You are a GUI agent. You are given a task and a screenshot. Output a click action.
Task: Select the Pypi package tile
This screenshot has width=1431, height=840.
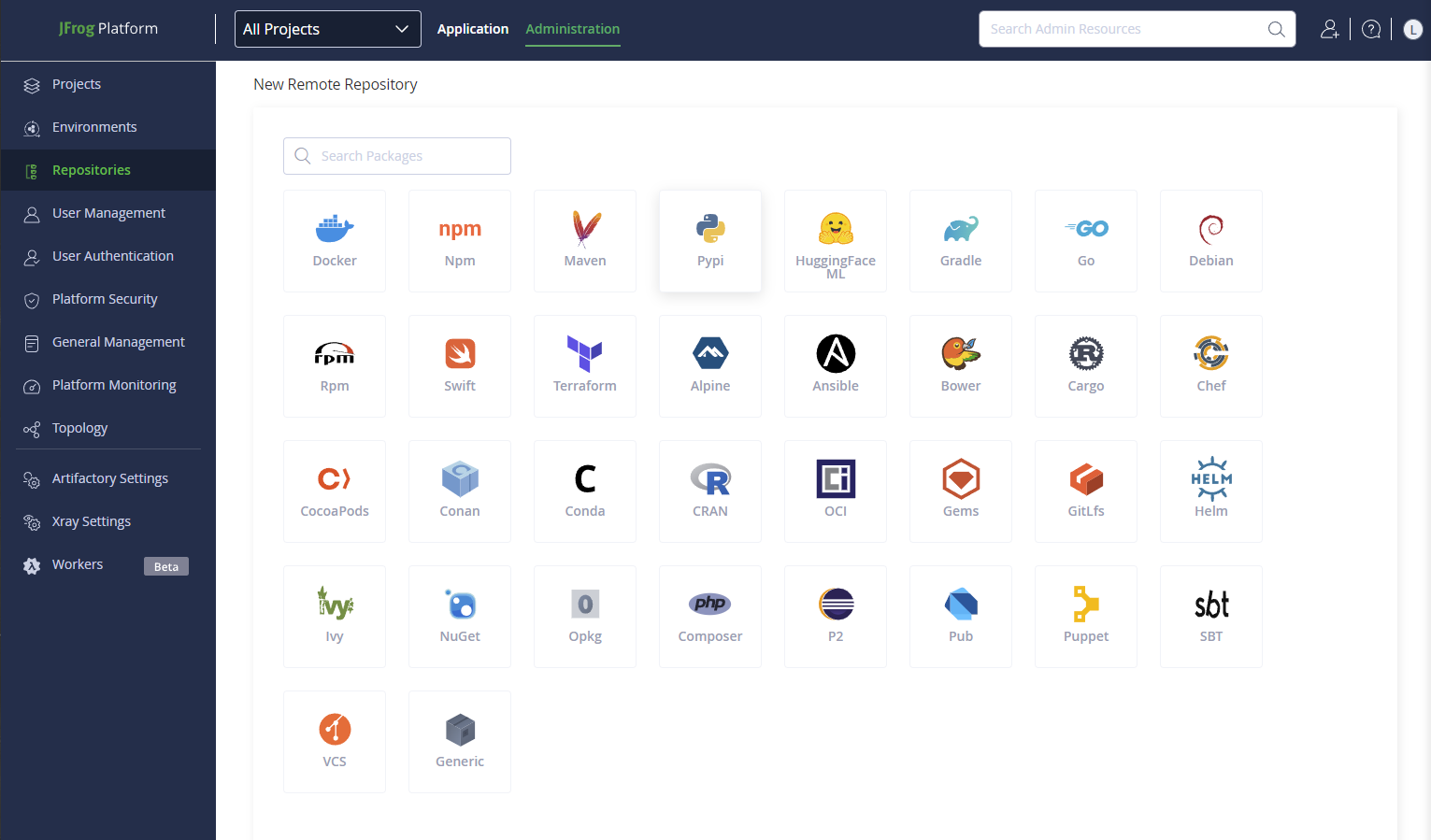tap(710, 241)
